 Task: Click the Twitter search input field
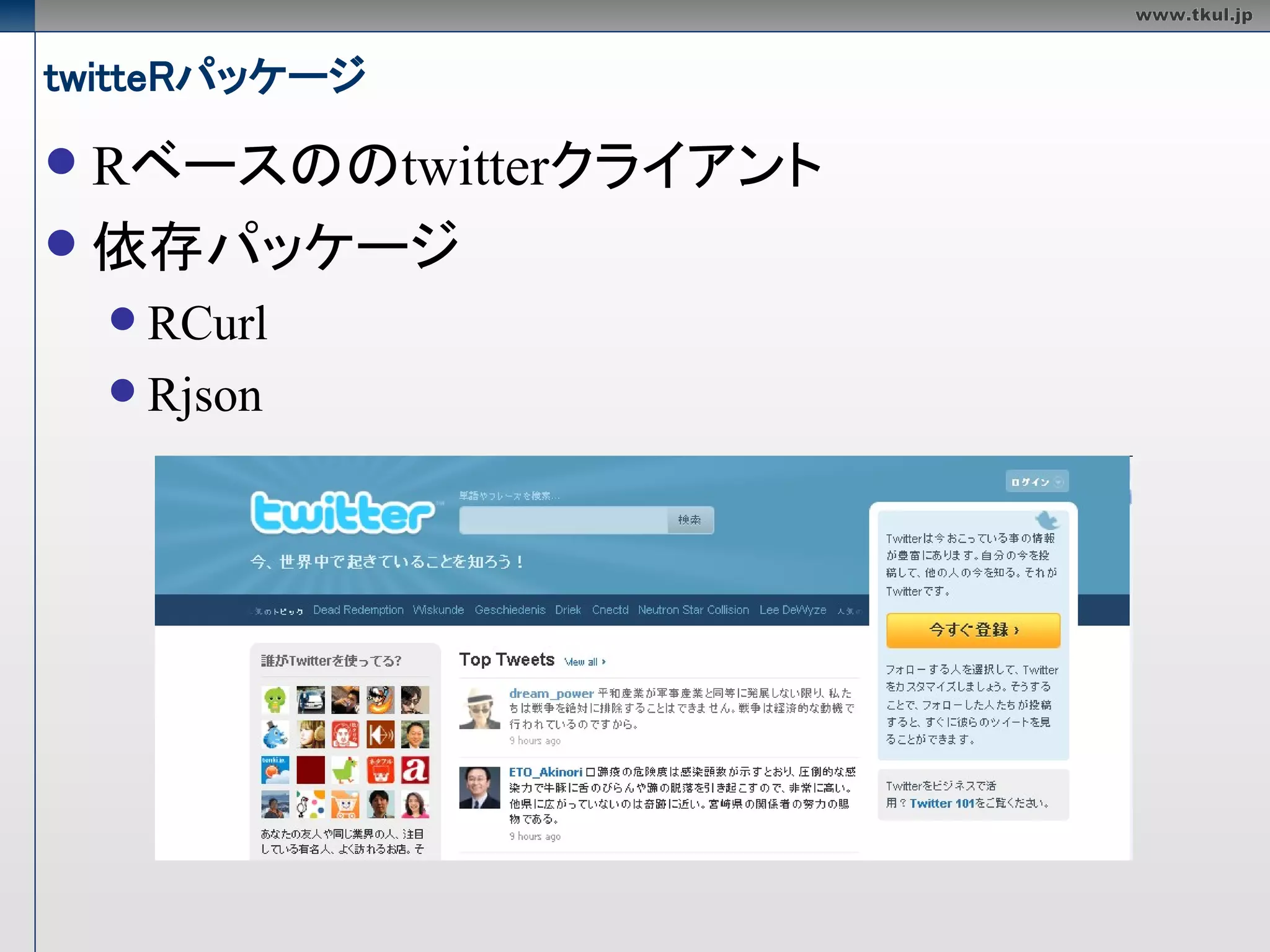[x=563, y=520]
